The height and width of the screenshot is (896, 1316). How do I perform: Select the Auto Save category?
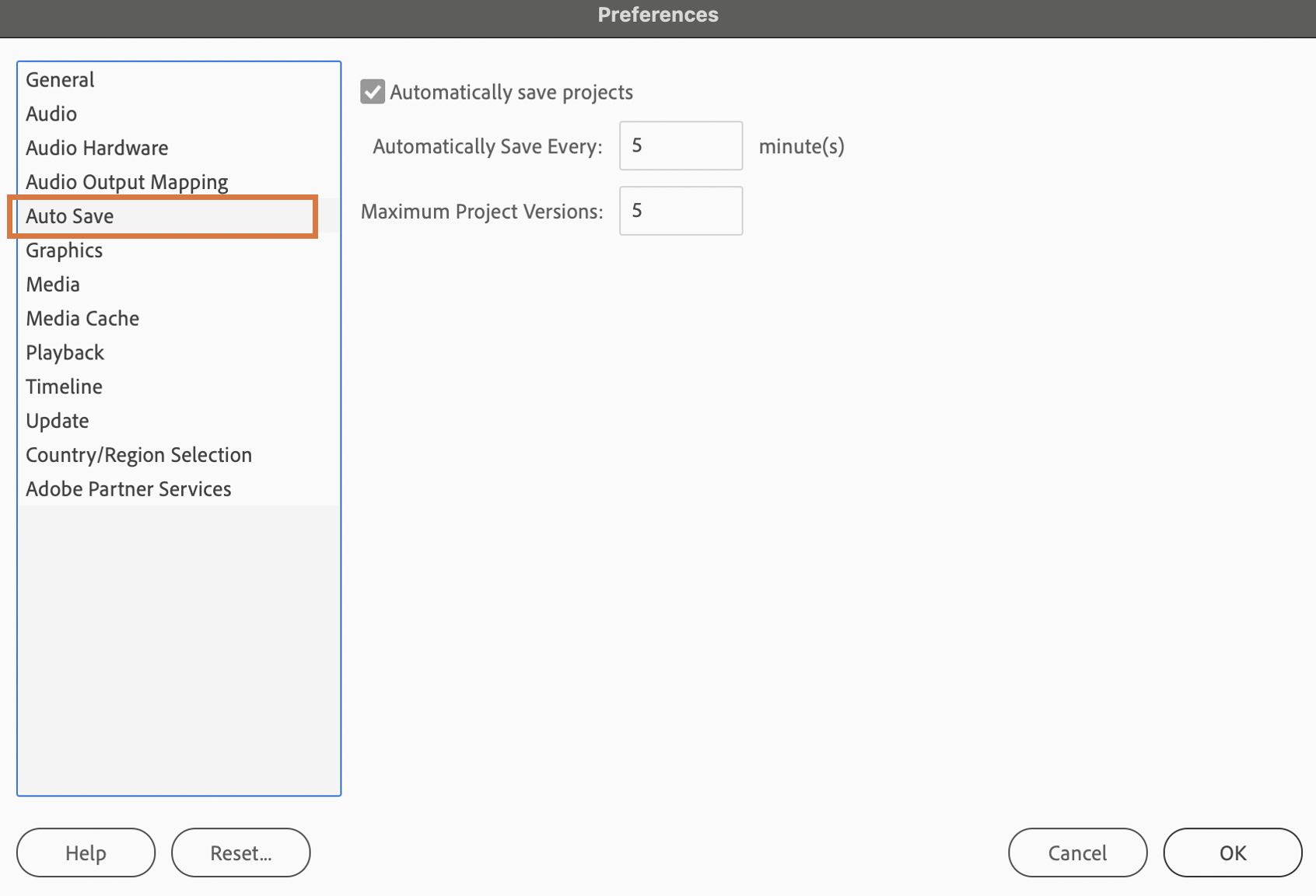coord(70,216)
